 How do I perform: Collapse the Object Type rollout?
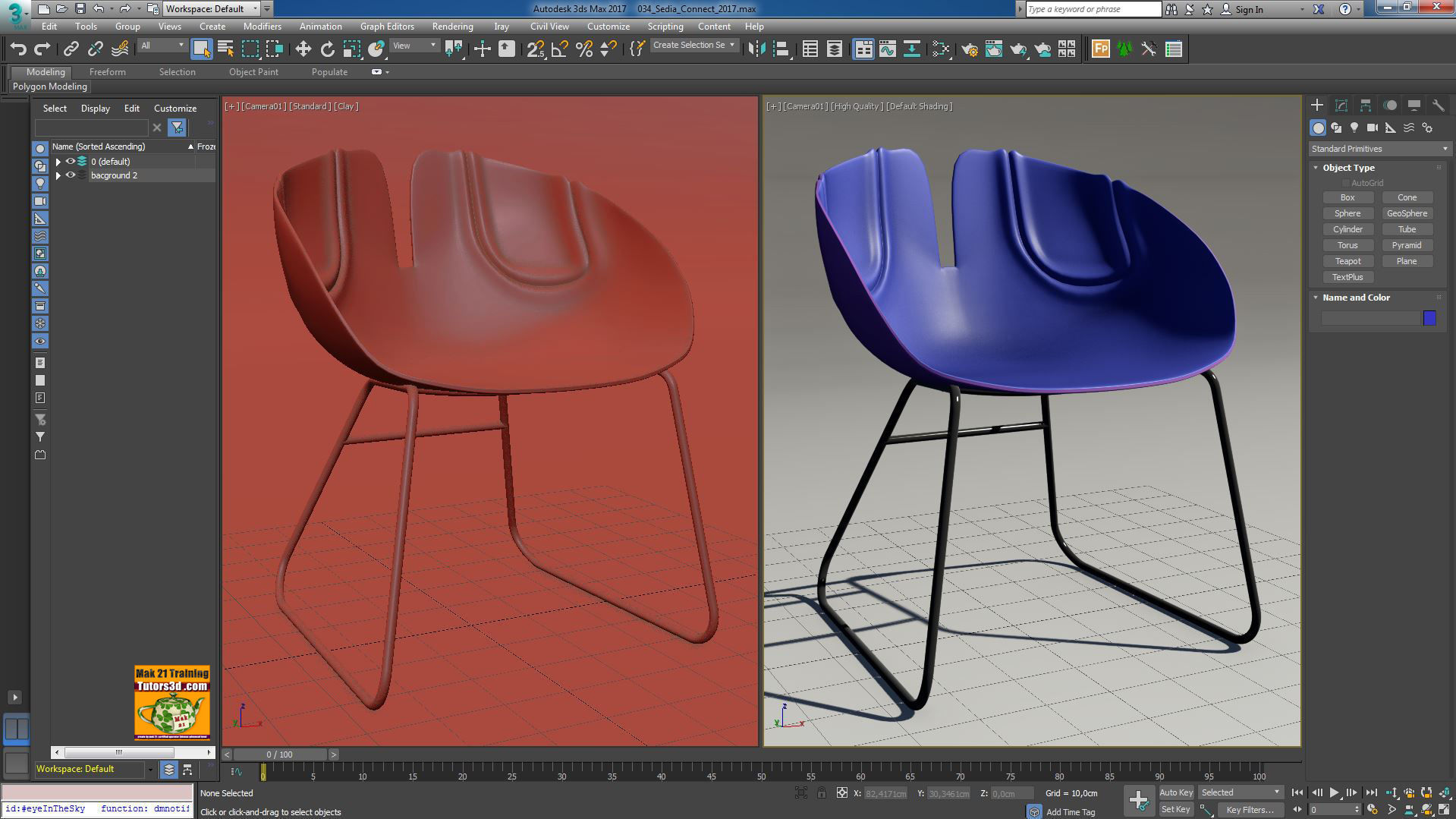click(x=1348, y=168)
